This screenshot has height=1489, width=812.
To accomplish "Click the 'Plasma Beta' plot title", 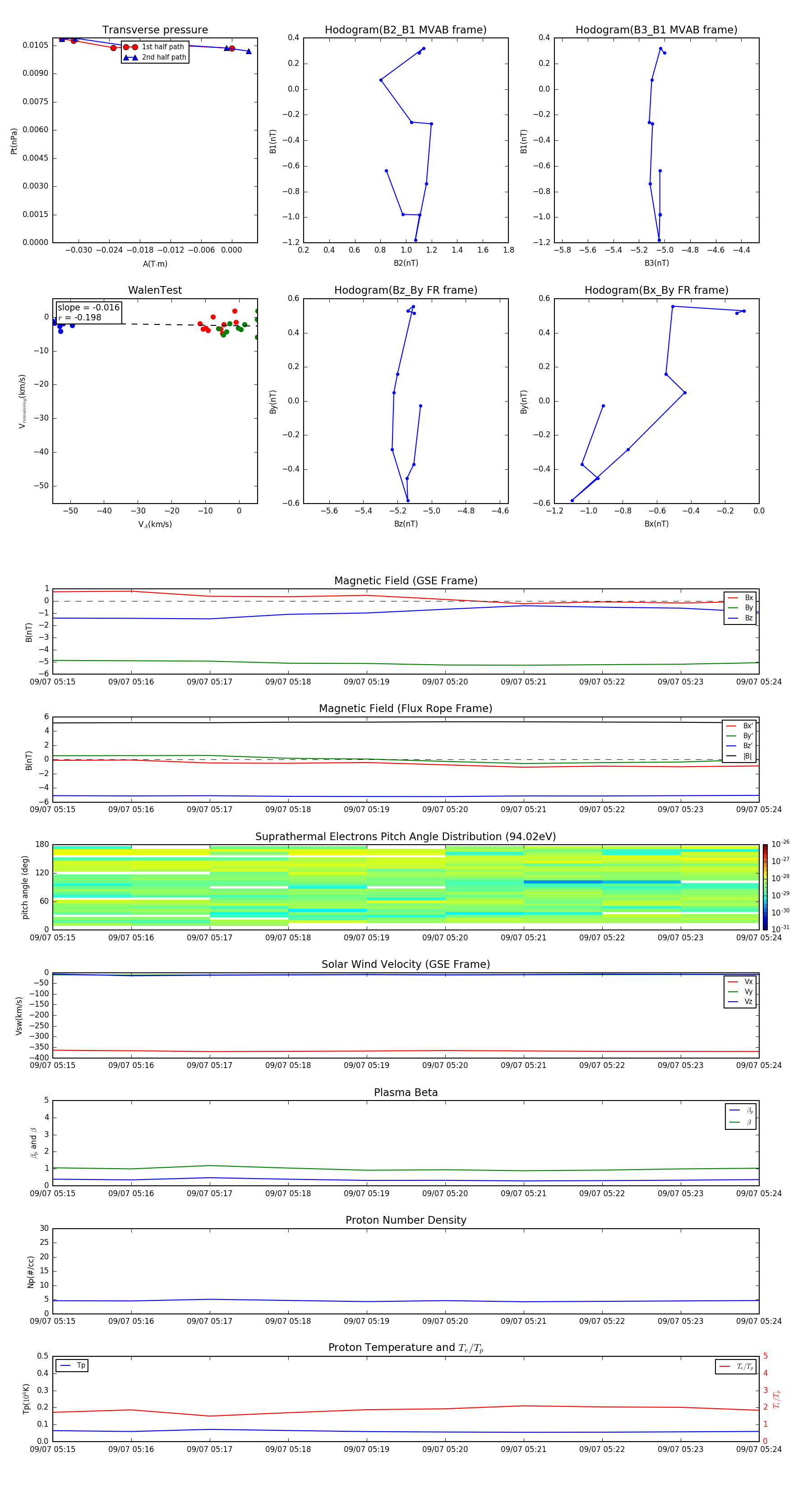I will click(406, 1092).
